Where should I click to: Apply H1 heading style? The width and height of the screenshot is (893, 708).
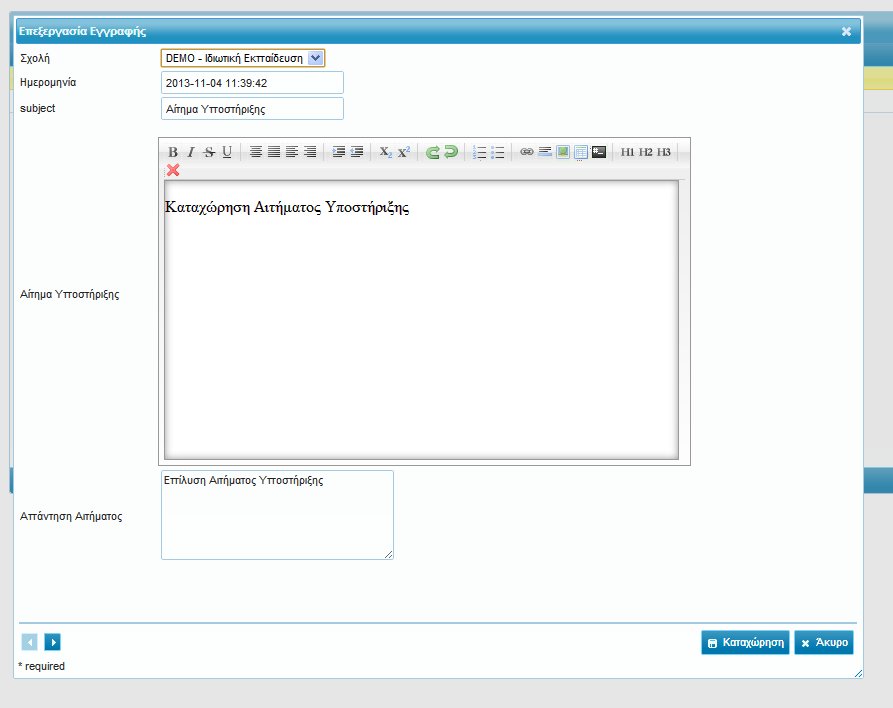628,152
